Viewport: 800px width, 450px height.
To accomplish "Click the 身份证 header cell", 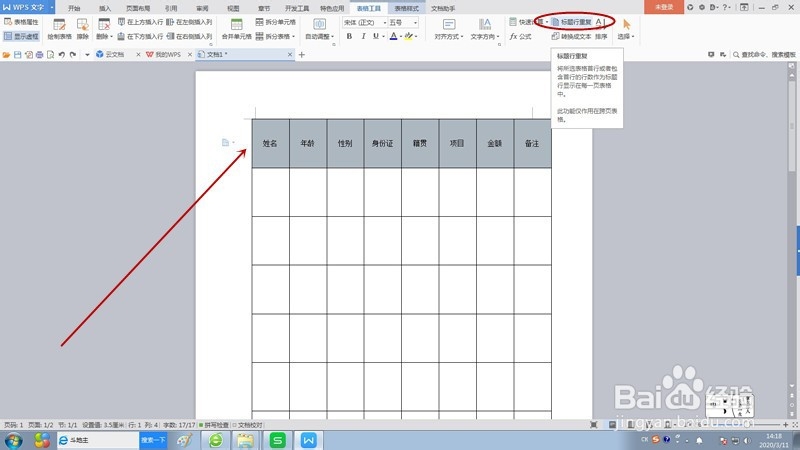I will (383, 143).
